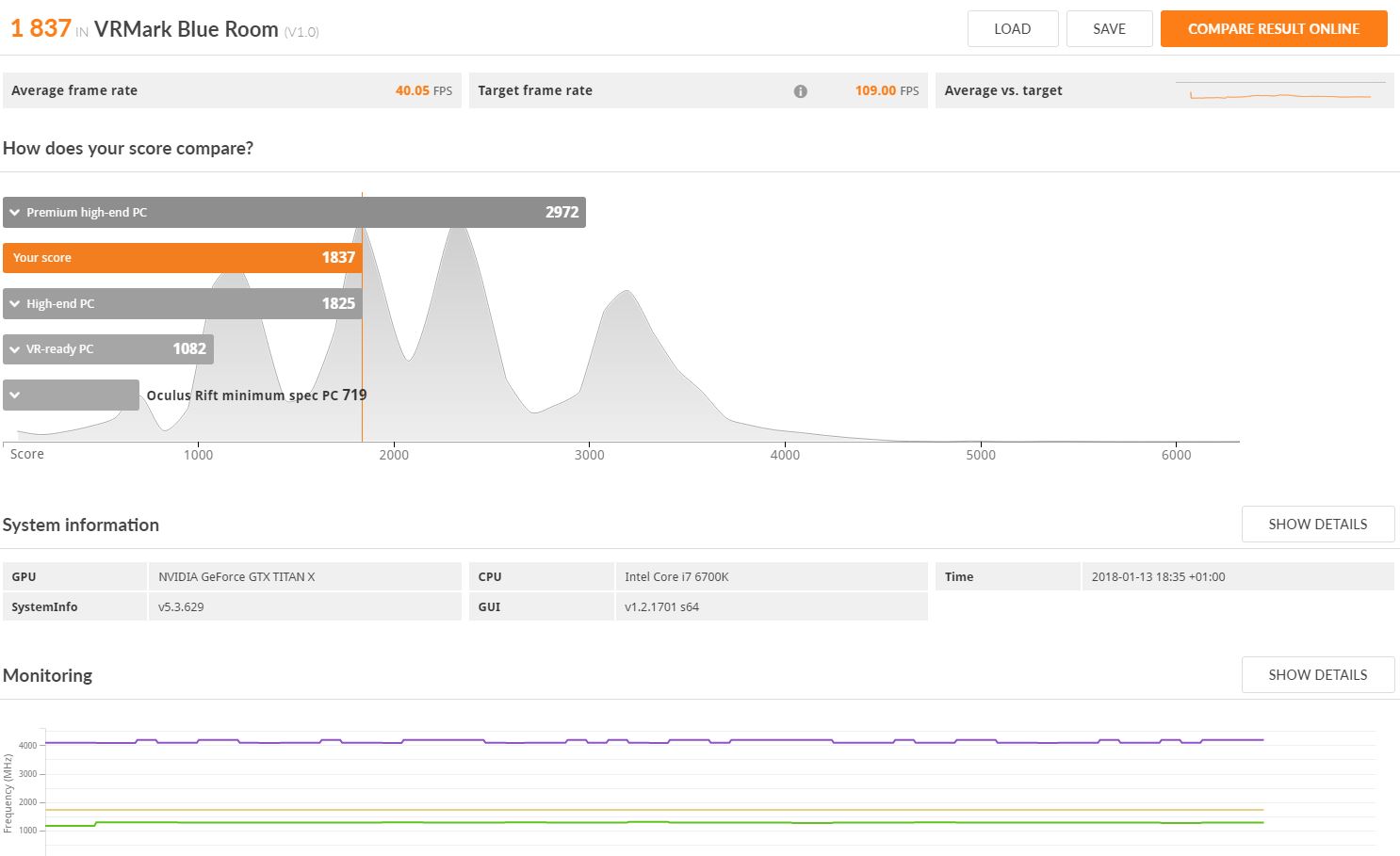Click SystemInfo version v5.3.629
The height and width of the screenshot is (856, 1400).
point(181,607)
